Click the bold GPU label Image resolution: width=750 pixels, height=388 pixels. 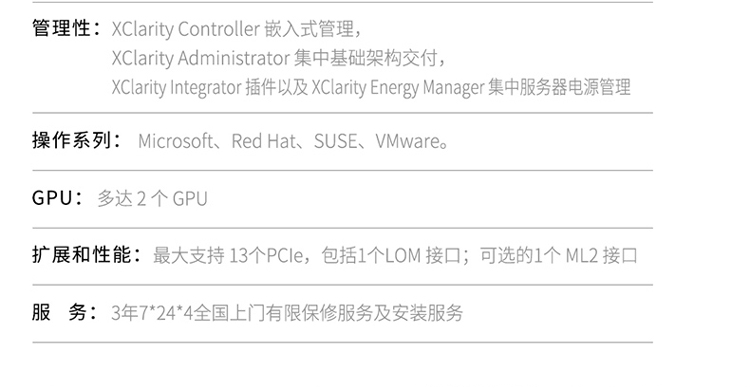pyautogui.click(x=52, y=198)
